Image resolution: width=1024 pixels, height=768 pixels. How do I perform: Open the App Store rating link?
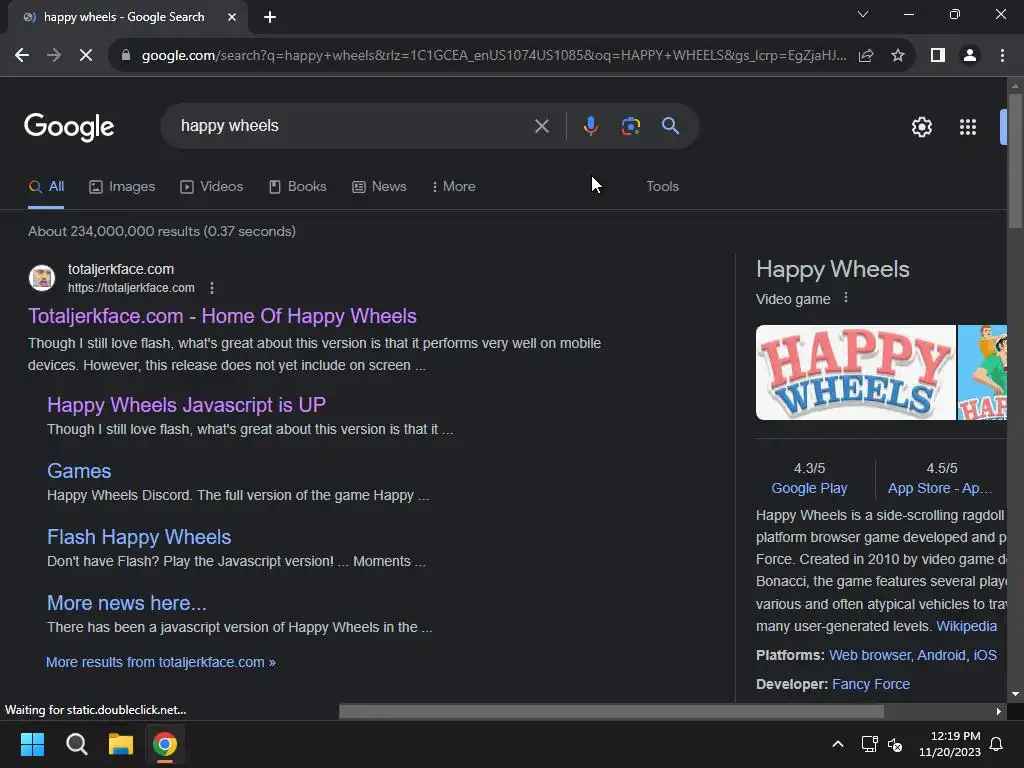tap(940, 488)
